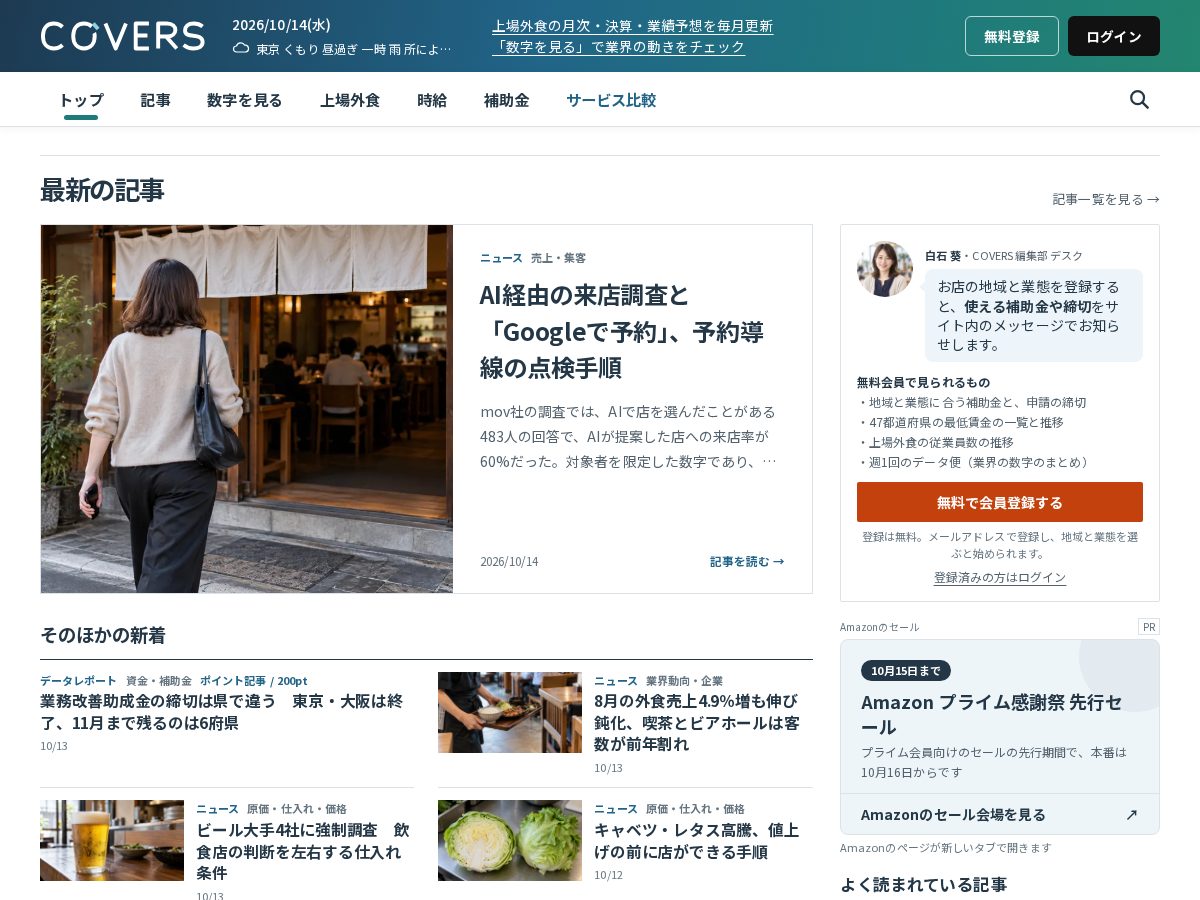Click 東京 くもり weather forecast text

[353, 48]
